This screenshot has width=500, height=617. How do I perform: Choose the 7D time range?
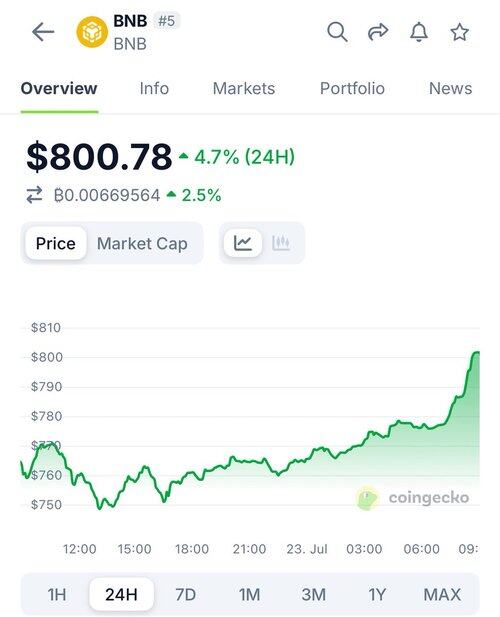[185, 595]
